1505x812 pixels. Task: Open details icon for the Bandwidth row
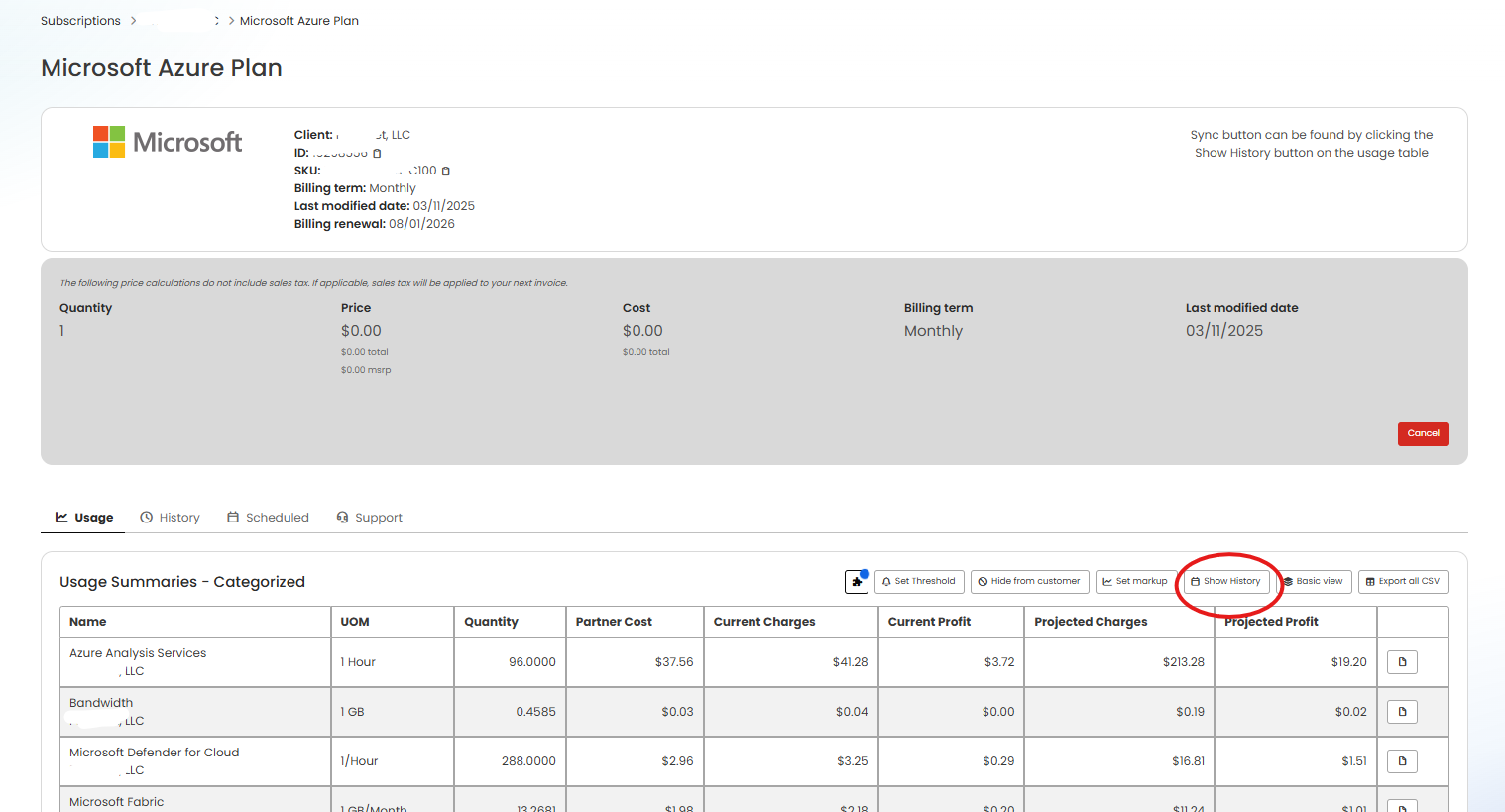tap(1402, 712)
